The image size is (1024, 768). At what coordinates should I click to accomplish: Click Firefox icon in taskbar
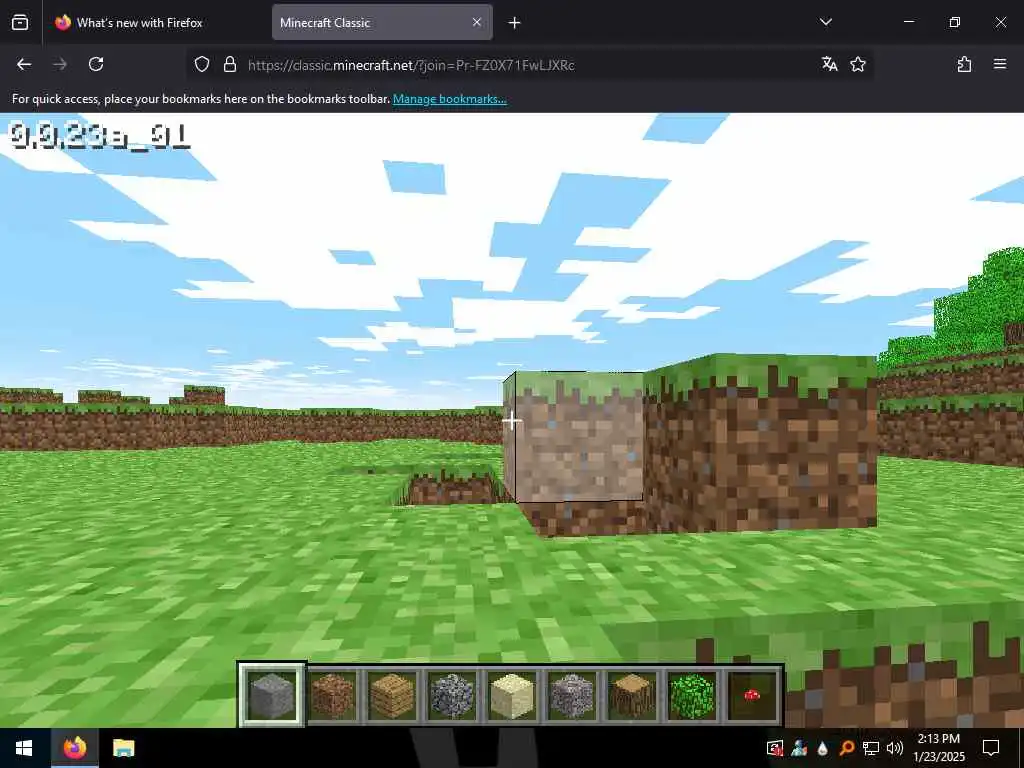(75, 748)
